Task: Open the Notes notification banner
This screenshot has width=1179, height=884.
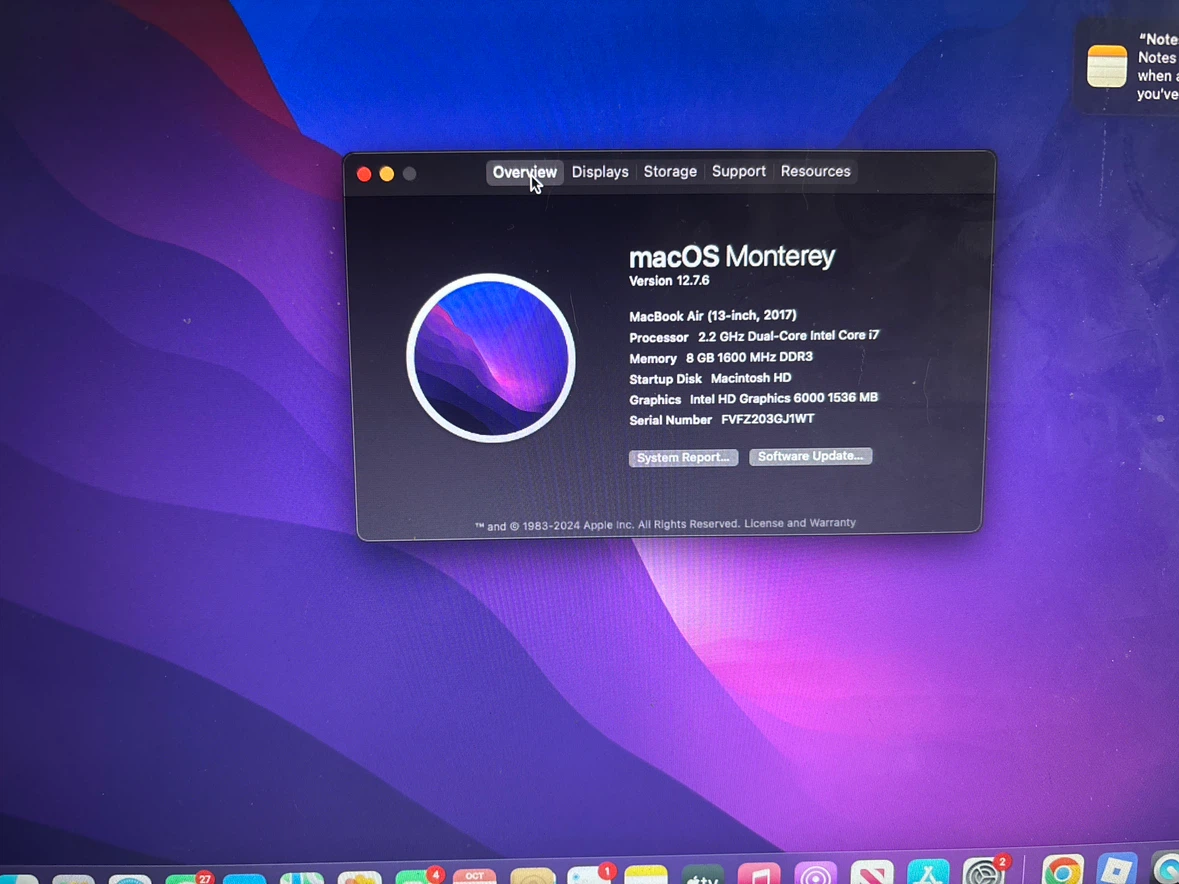Action: click(x=1128, y=66)
